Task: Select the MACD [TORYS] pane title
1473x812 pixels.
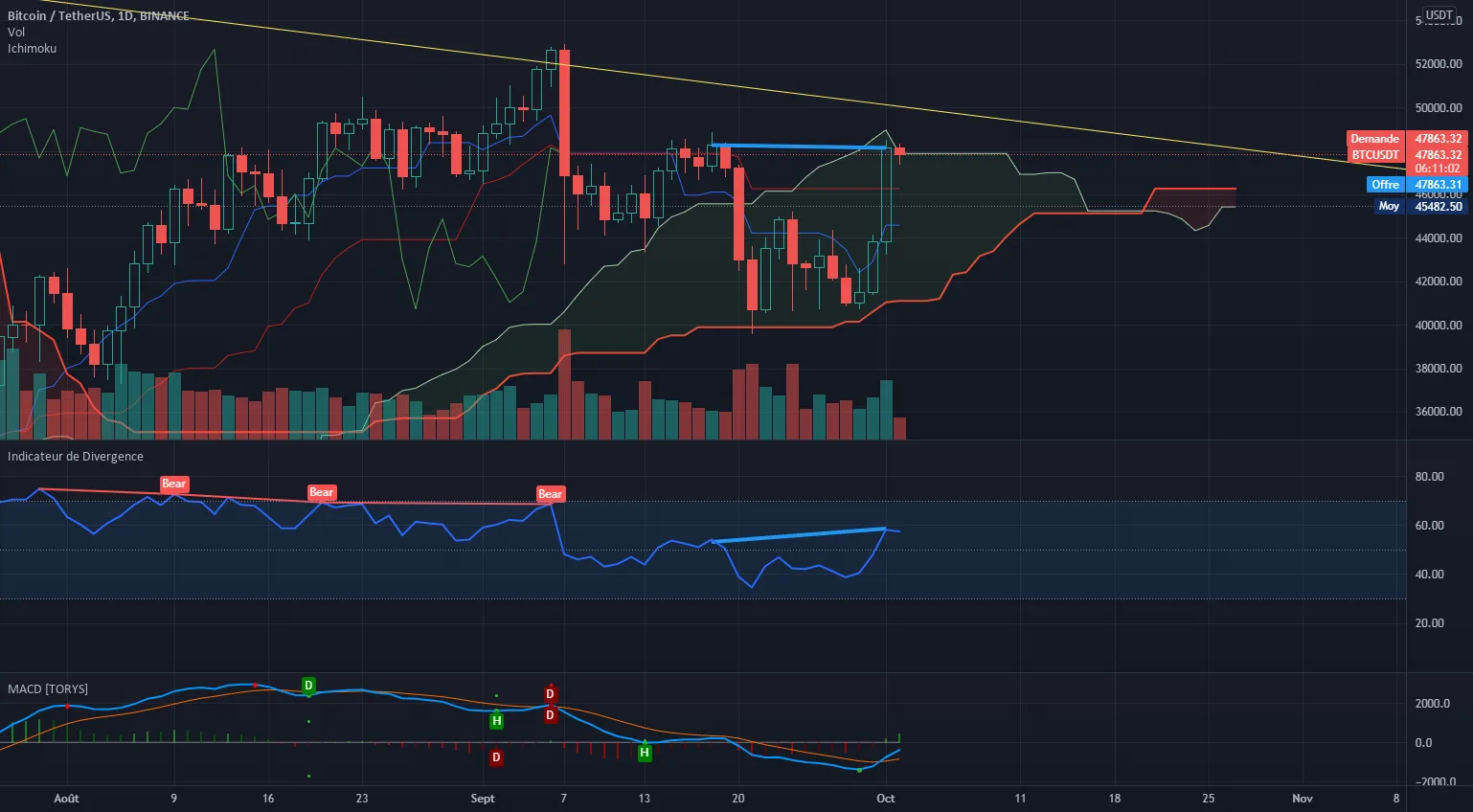Action: (48, 689)
